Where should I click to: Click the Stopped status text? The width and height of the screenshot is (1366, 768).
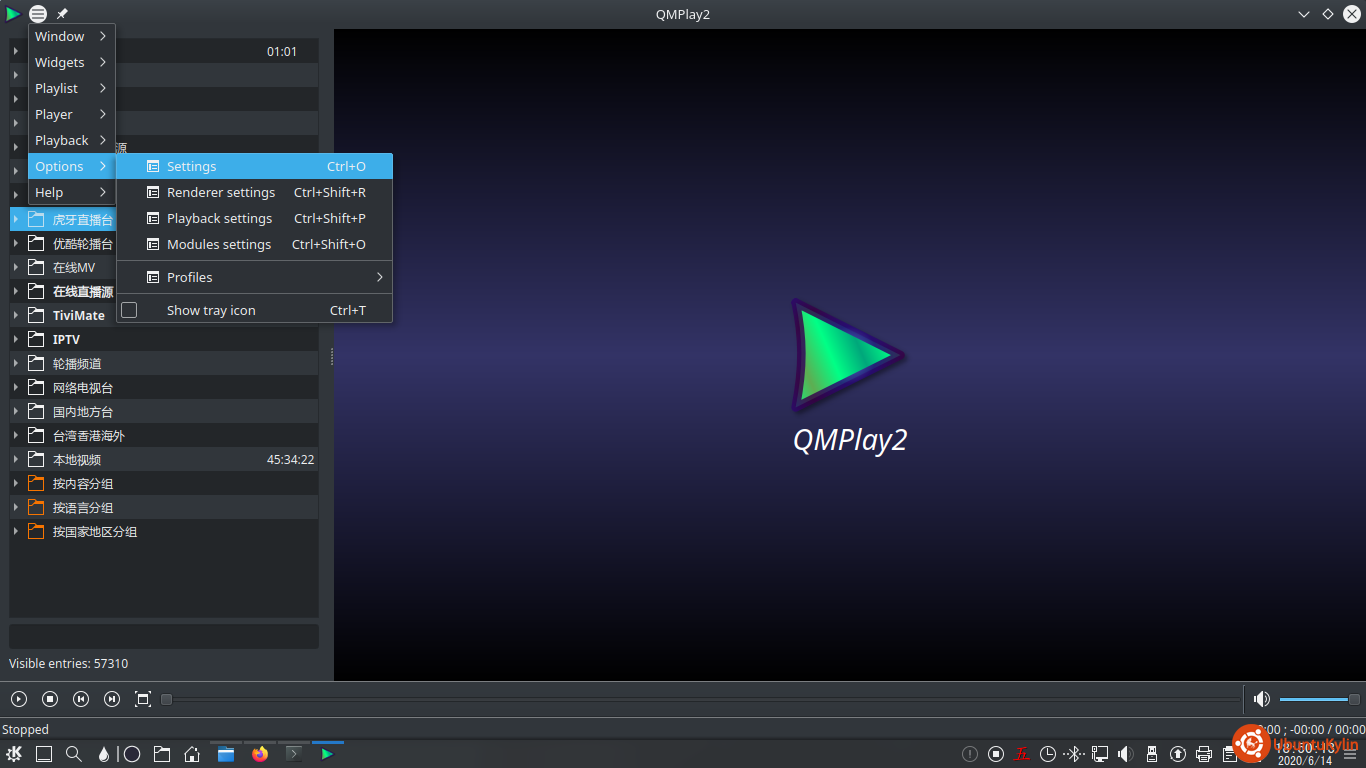(x=25, y=730)
